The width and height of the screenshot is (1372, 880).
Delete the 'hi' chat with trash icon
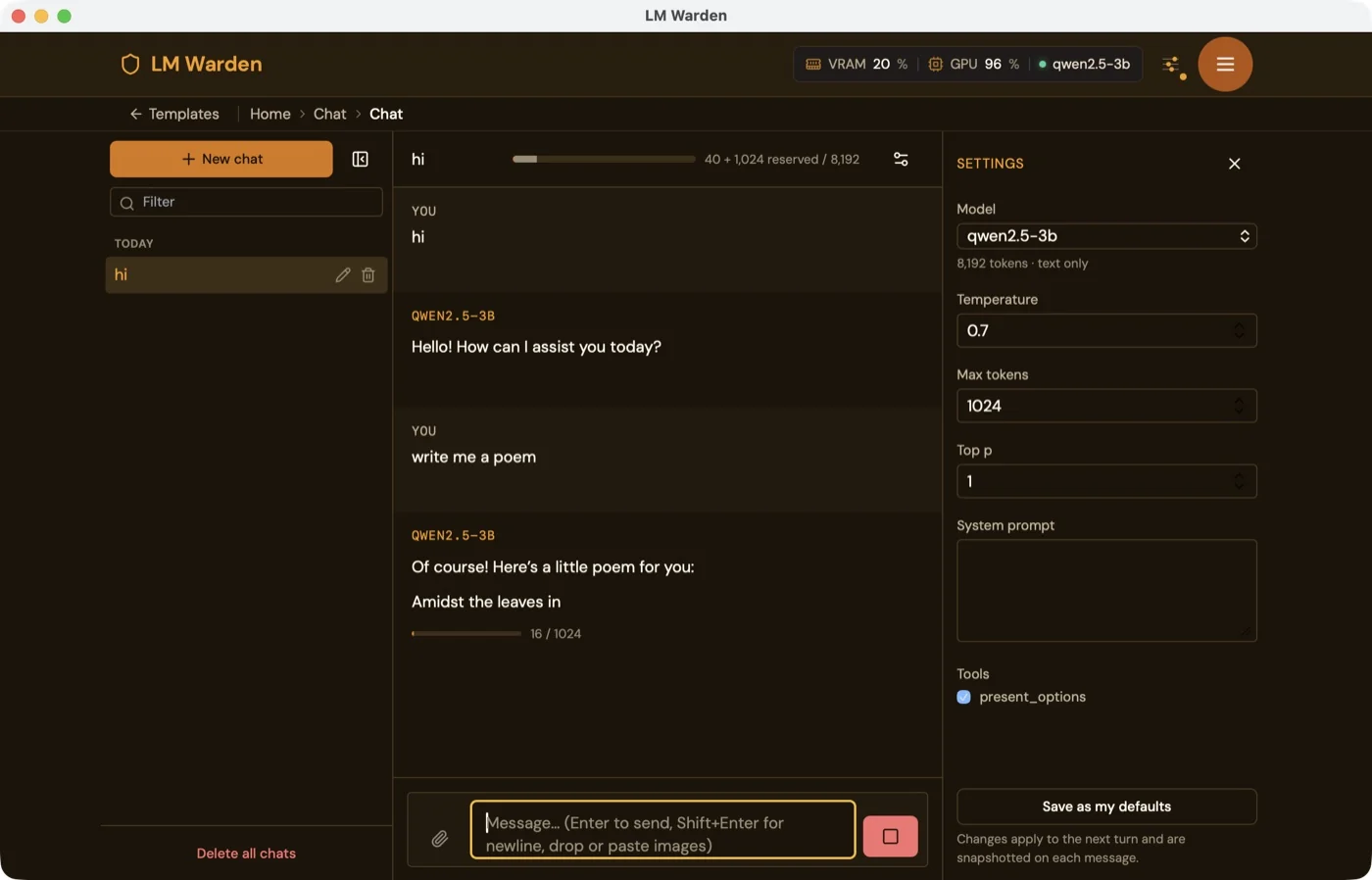pyautogui.click(x=368, y=275)
